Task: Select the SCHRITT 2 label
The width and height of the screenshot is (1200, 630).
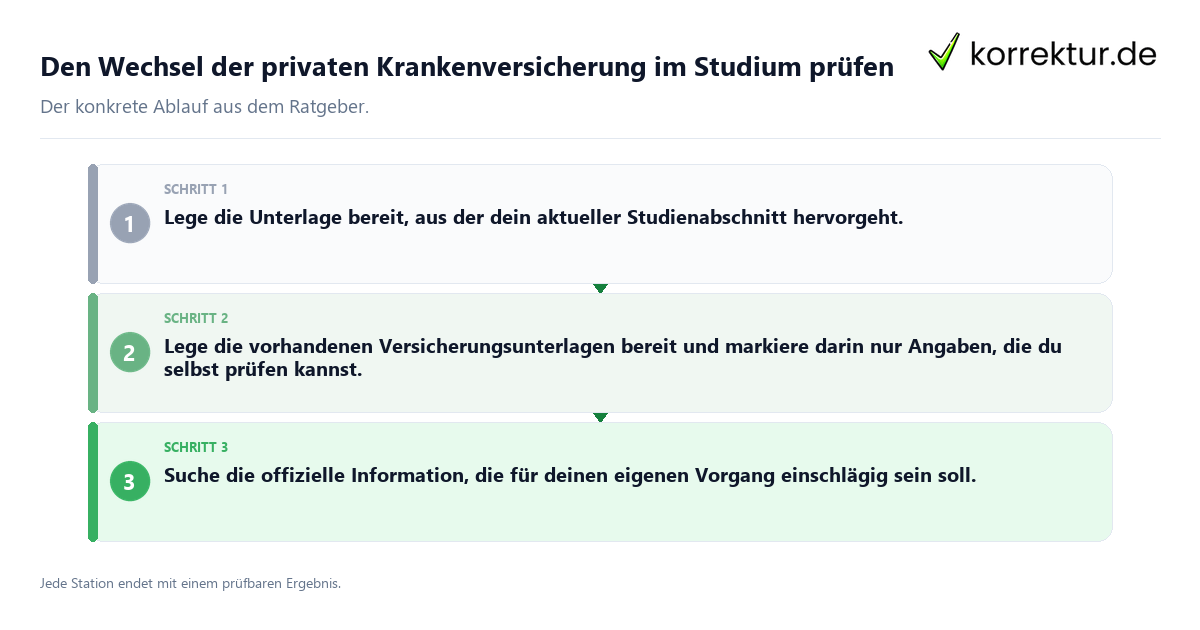Action: [x=196, y=318]
